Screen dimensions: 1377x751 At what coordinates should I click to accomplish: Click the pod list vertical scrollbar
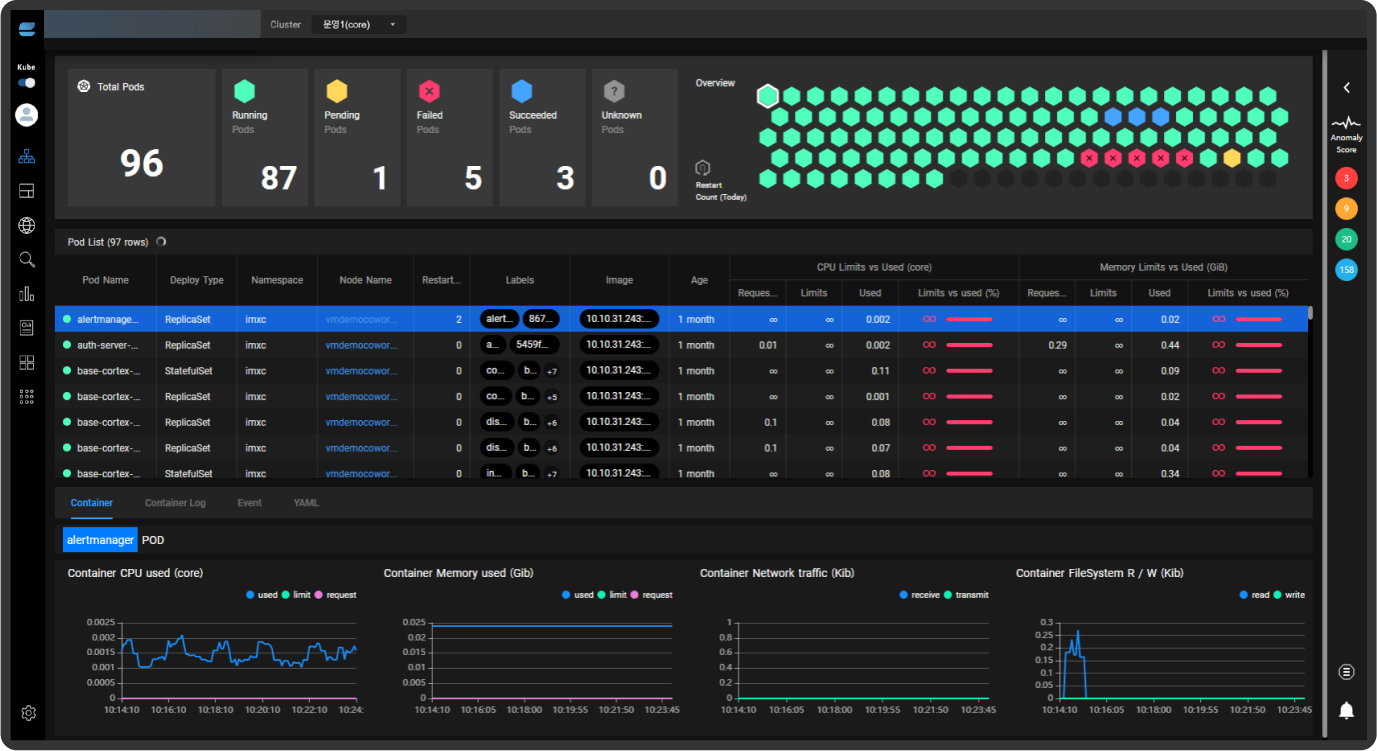pyautogui.click(x=1310, y=313)
